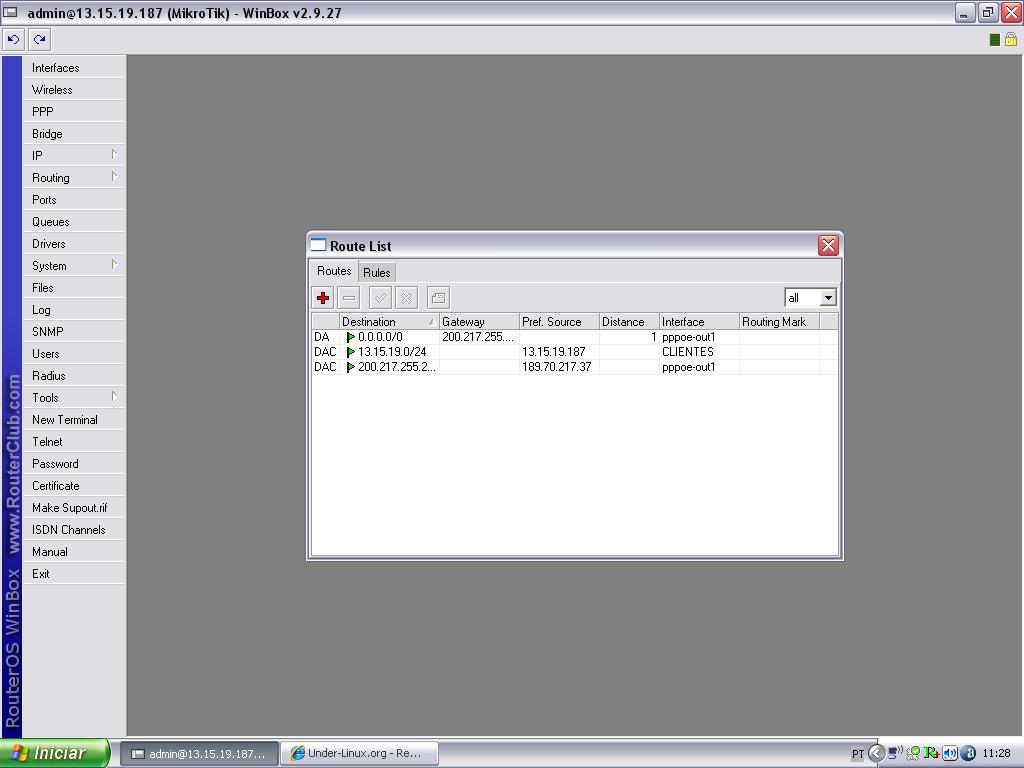This screenshot has width=1024, height=768.
Task: Click the X Disable route button
Action: (406, 298)
